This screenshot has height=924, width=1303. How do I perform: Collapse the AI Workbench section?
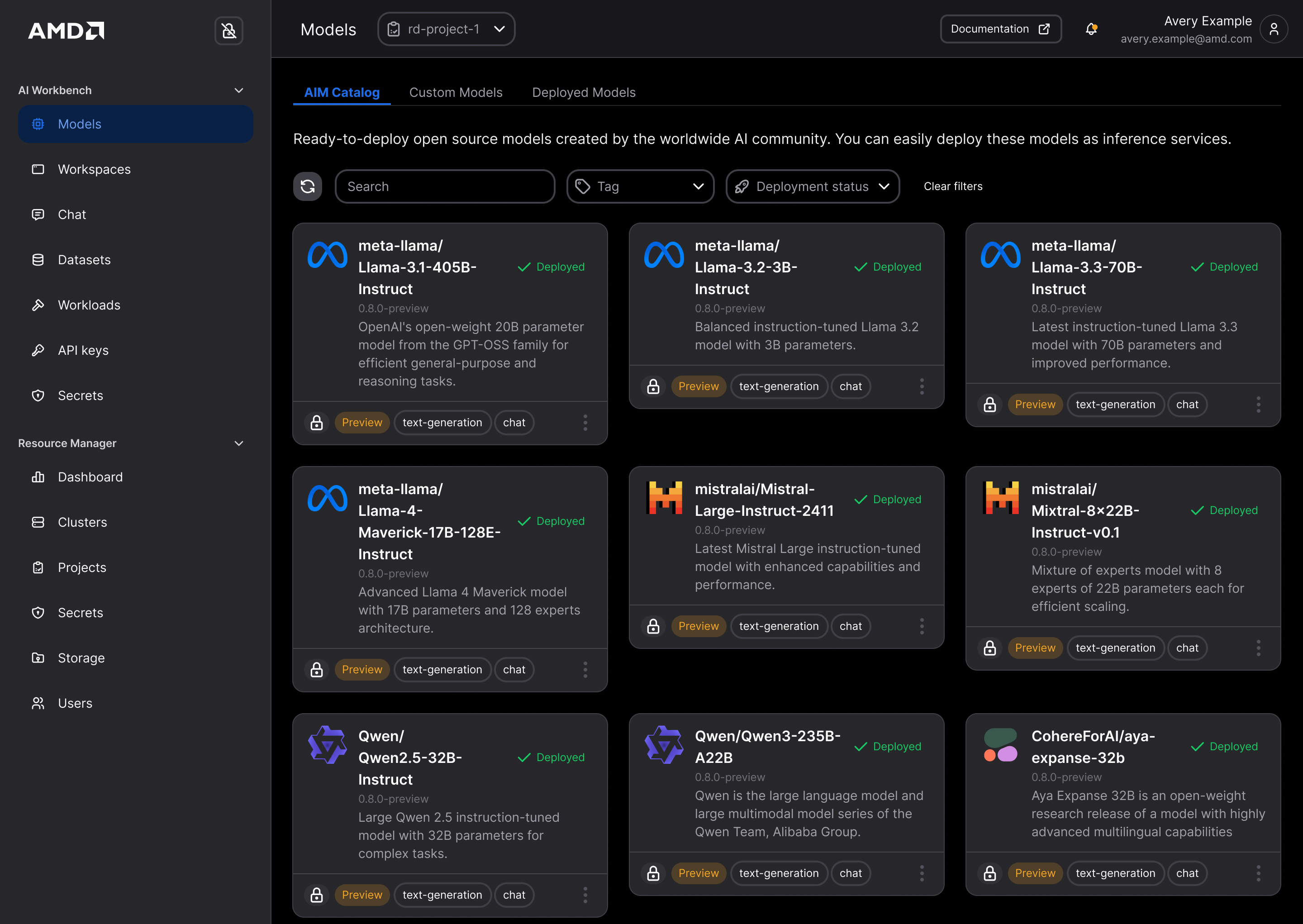(x=239, y=90)
